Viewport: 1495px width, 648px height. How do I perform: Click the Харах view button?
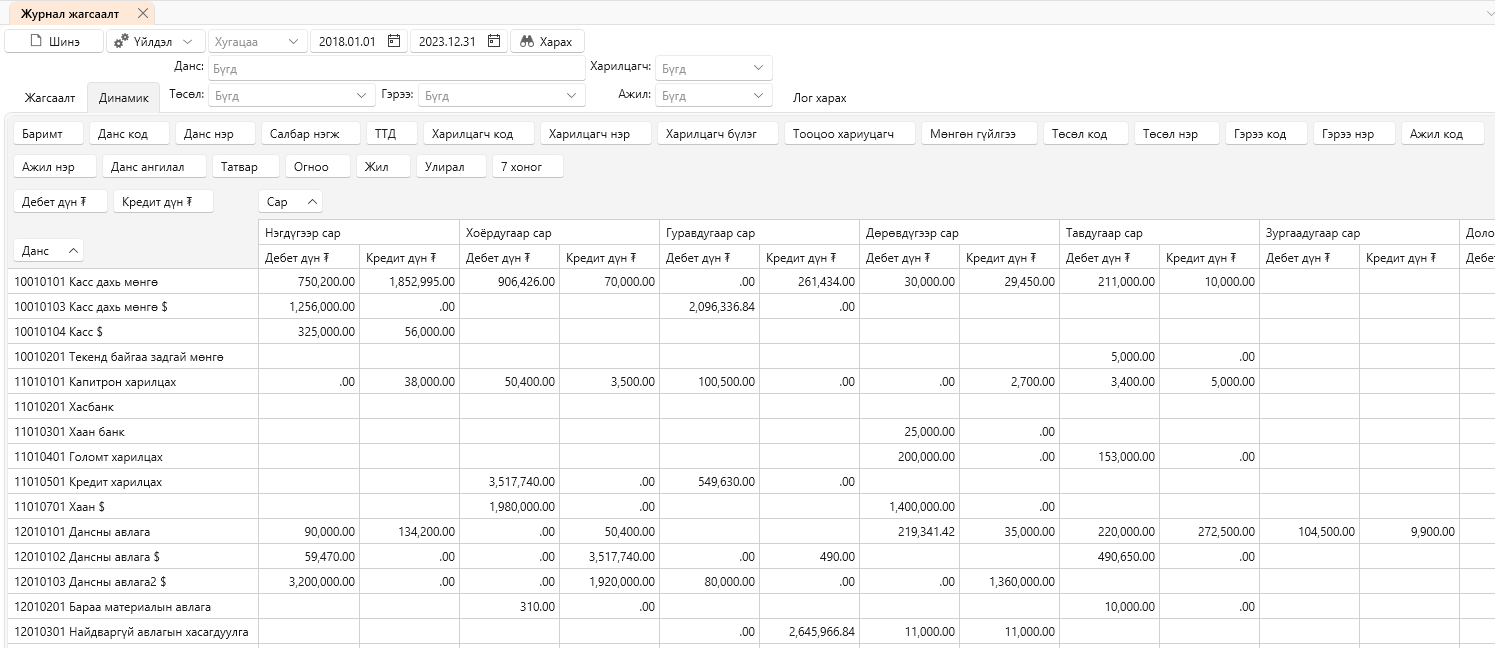[x=547, y=41]
